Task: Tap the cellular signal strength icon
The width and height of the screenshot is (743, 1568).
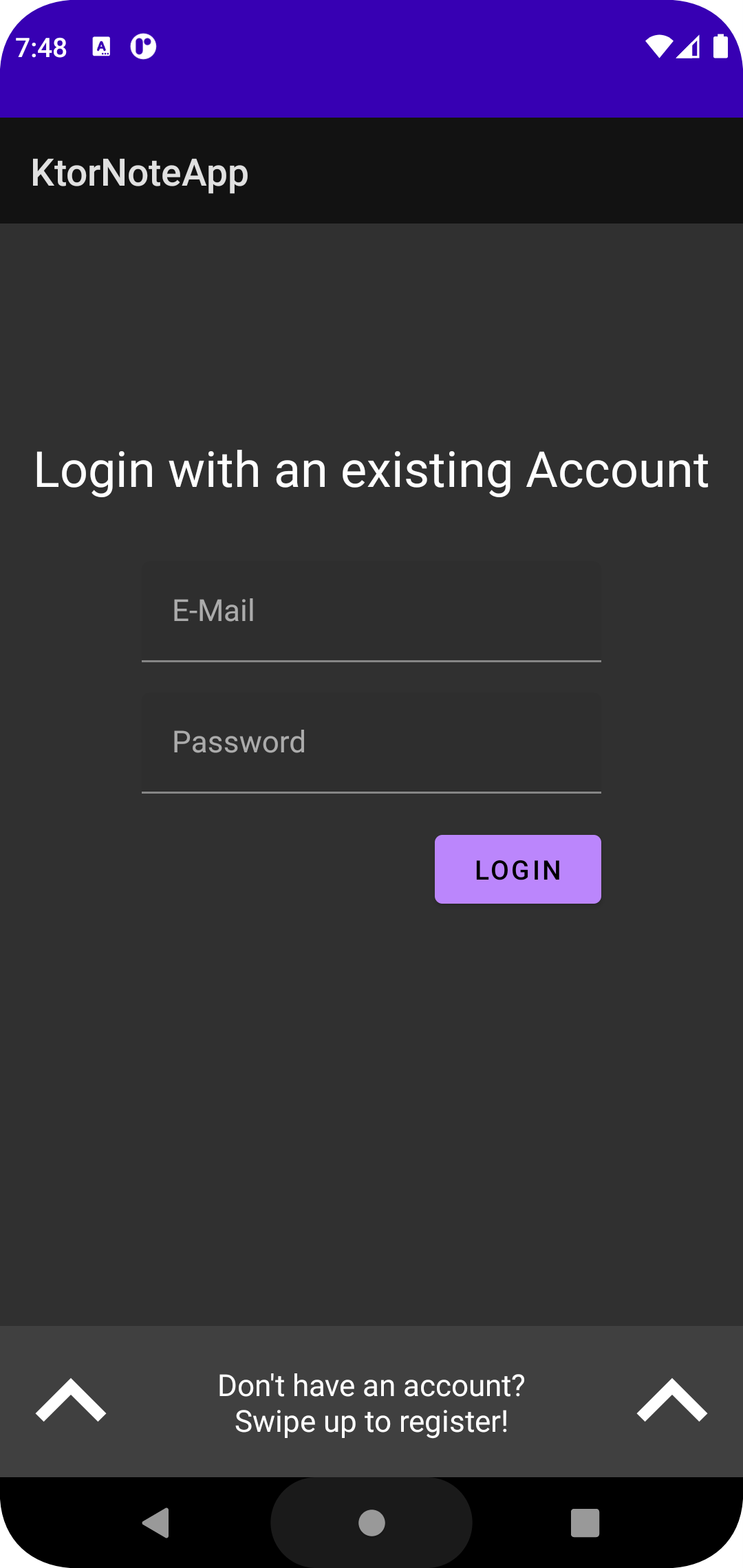Action: [x=689, y=47]
